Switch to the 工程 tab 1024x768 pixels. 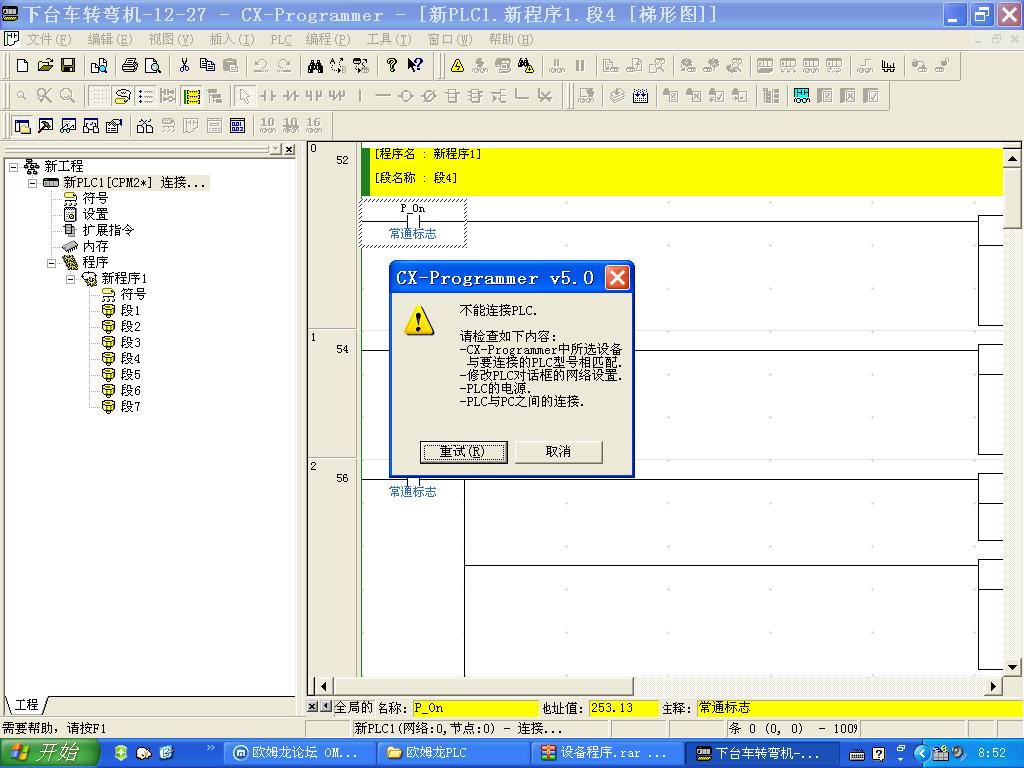pos(27,705)
